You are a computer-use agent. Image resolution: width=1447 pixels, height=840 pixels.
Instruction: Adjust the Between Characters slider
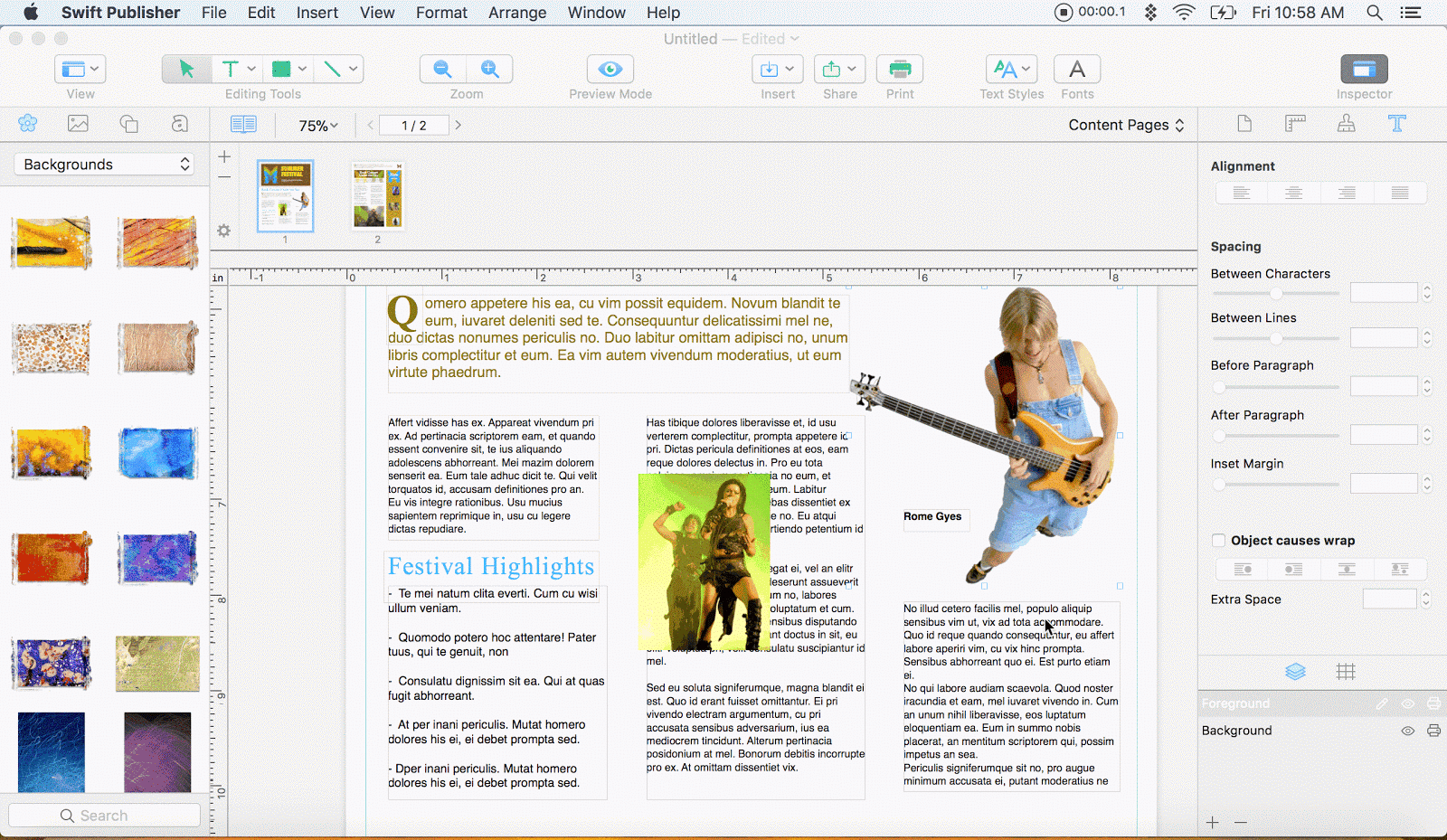[x=1276, y=293]
